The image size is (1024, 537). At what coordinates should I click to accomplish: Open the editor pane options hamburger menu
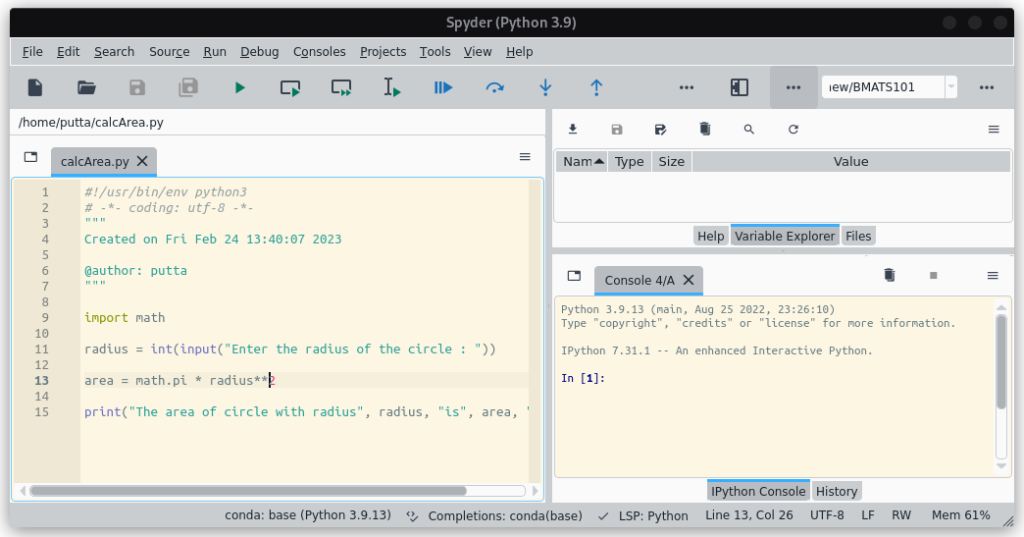coord(524,157)
